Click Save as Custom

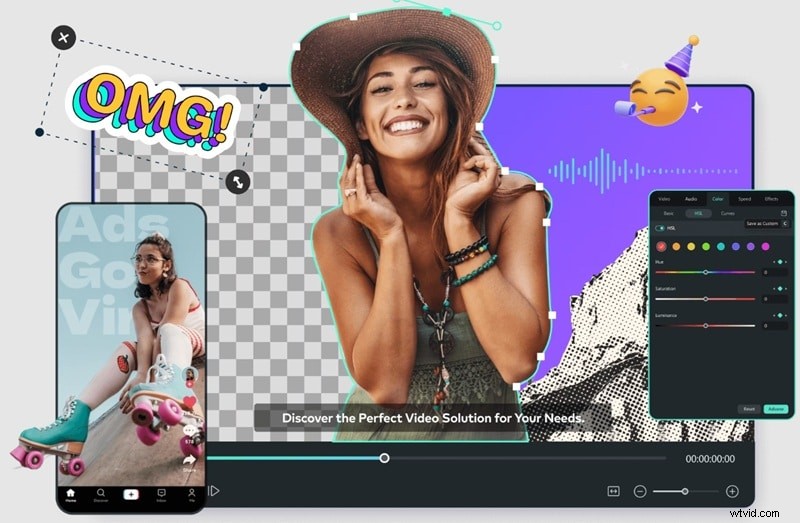tap(762, 223)
